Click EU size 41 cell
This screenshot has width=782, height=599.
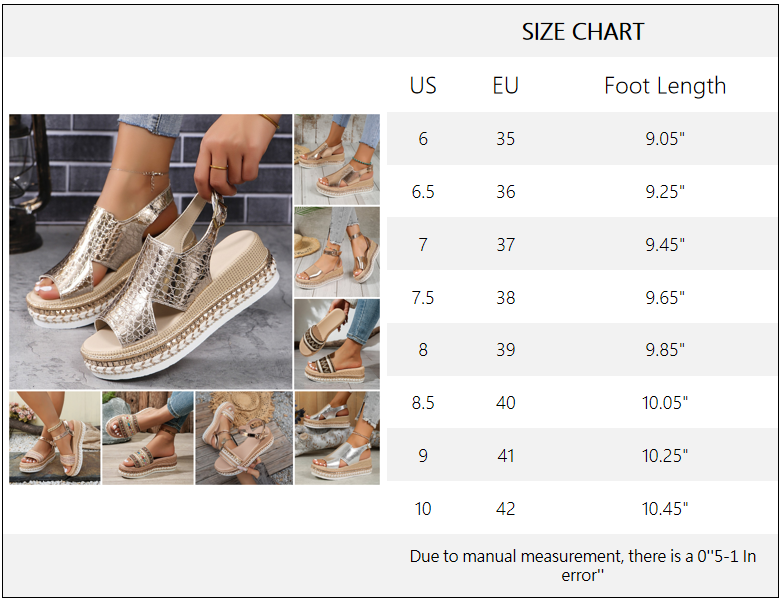505,456
